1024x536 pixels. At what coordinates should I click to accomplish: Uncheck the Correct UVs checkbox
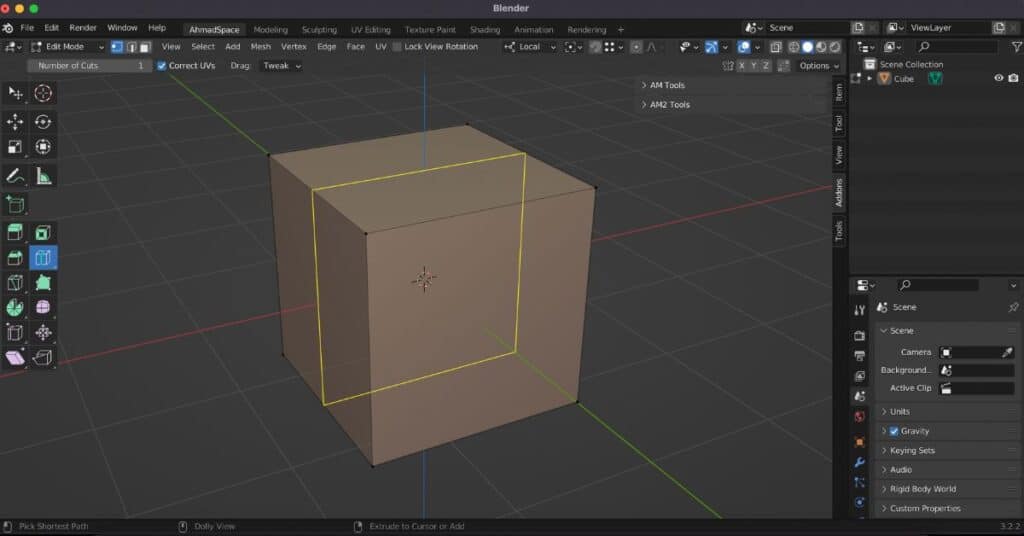[162, 66]
